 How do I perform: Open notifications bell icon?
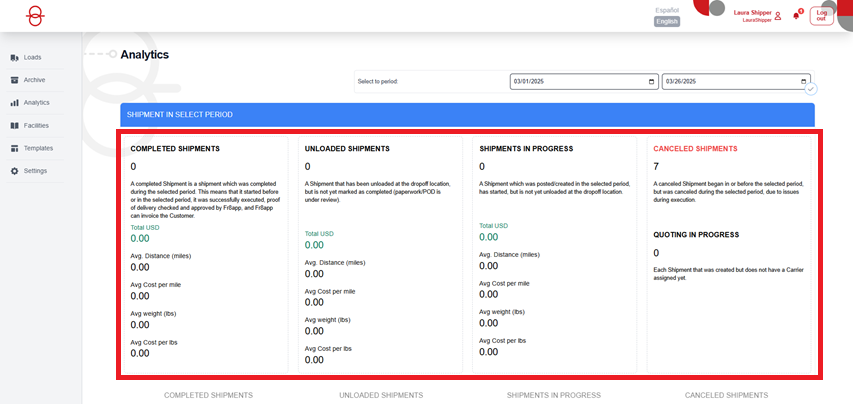pyautogui.click(x=797, y=15)
